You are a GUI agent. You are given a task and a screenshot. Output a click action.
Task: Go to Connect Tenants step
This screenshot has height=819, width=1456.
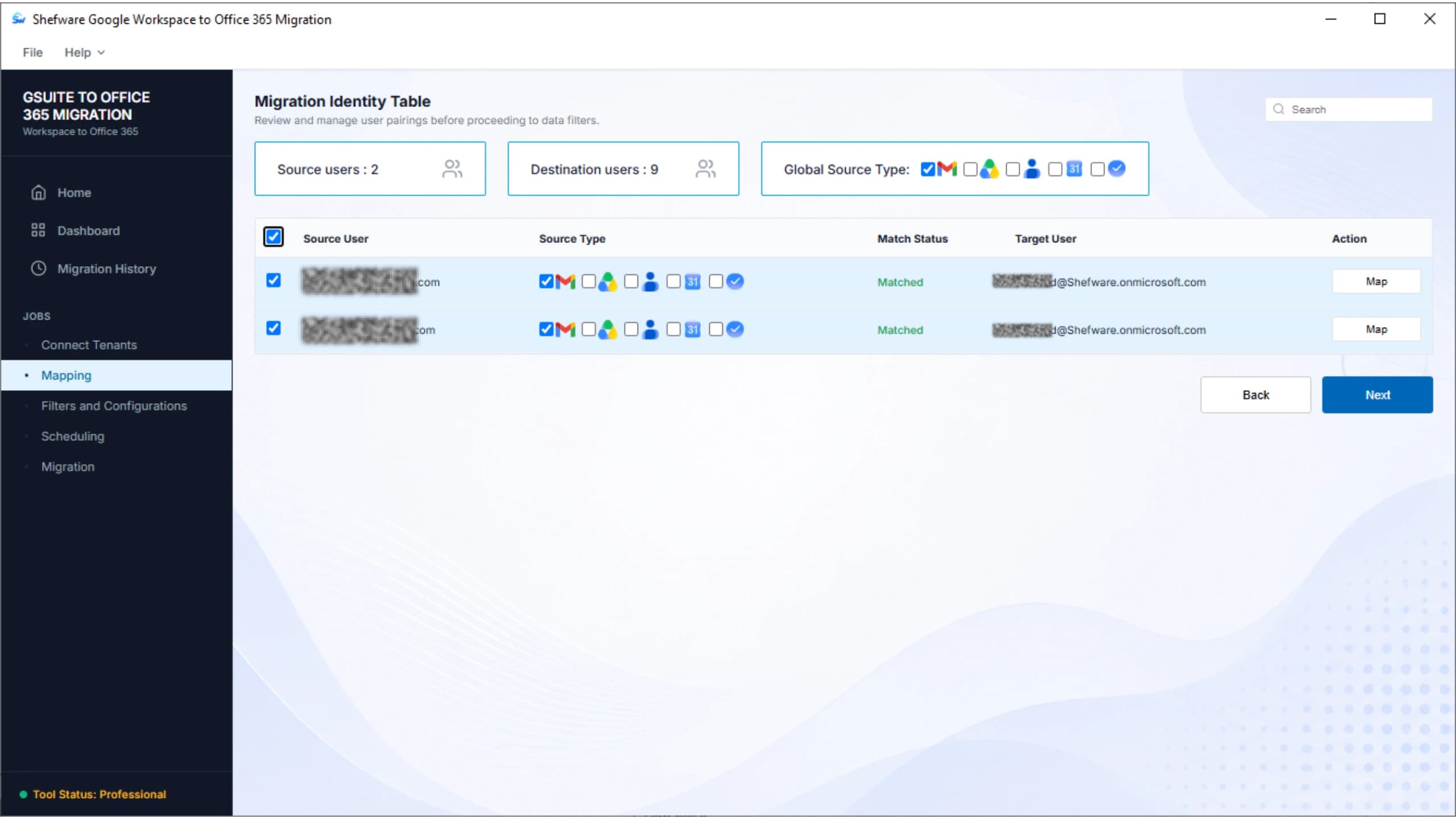(89, 345)
